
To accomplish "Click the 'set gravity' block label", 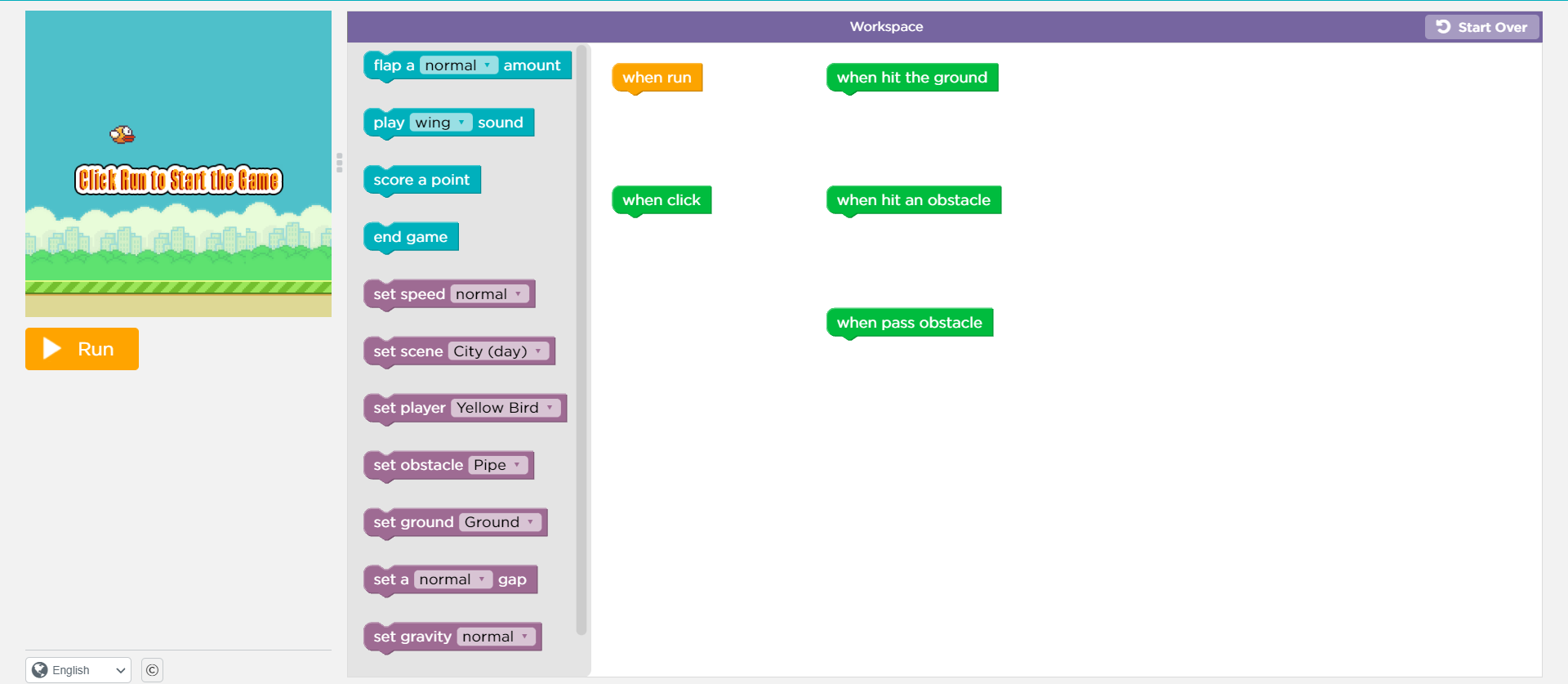I will click(412, 637).
